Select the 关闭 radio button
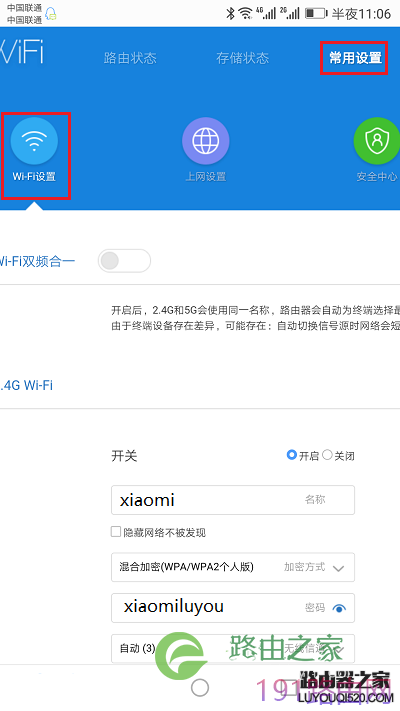400x711 pixels. pos(327,455)
